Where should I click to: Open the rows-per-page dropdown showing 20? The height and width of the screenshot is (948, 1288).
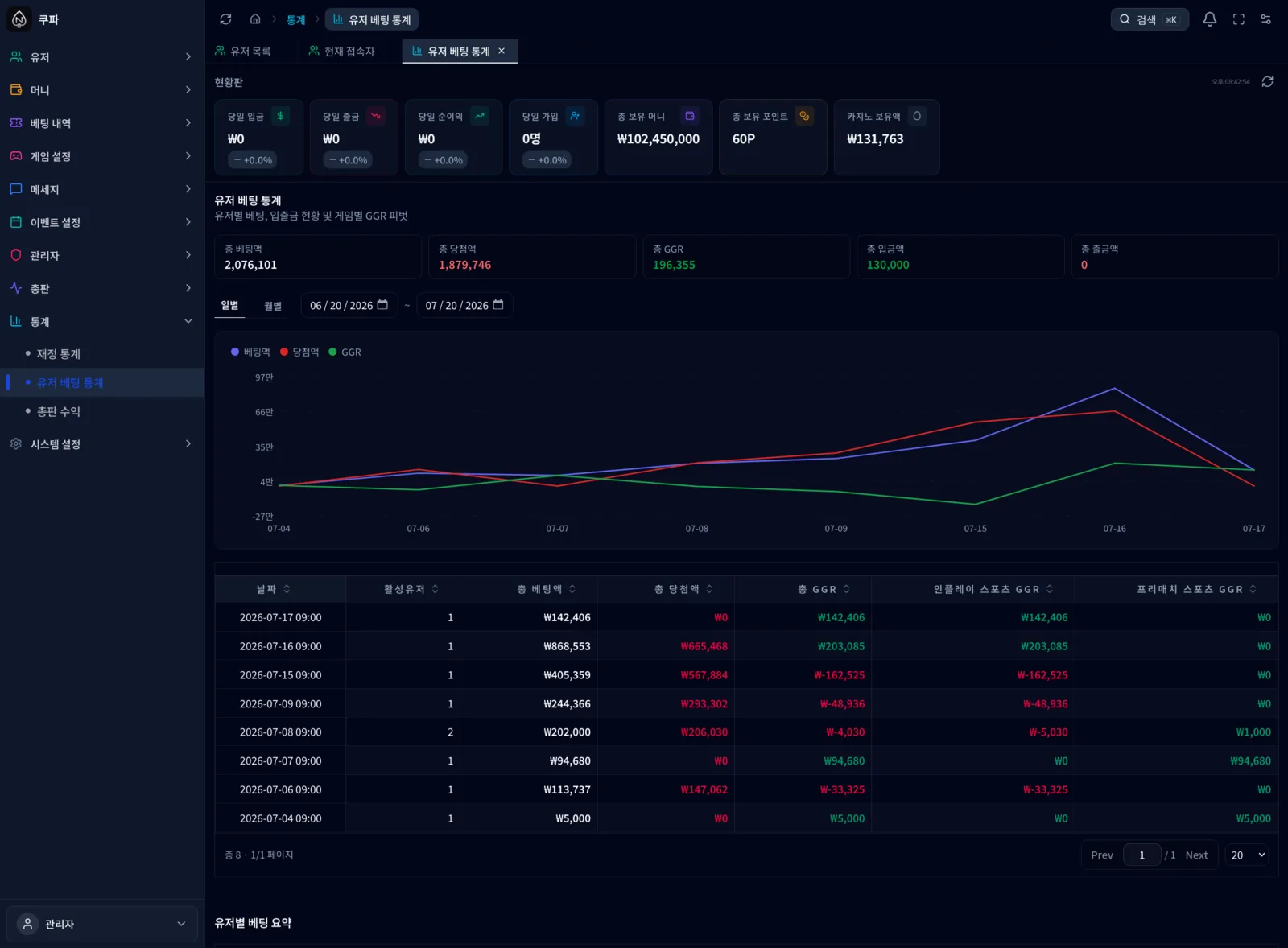(1247, 855)
